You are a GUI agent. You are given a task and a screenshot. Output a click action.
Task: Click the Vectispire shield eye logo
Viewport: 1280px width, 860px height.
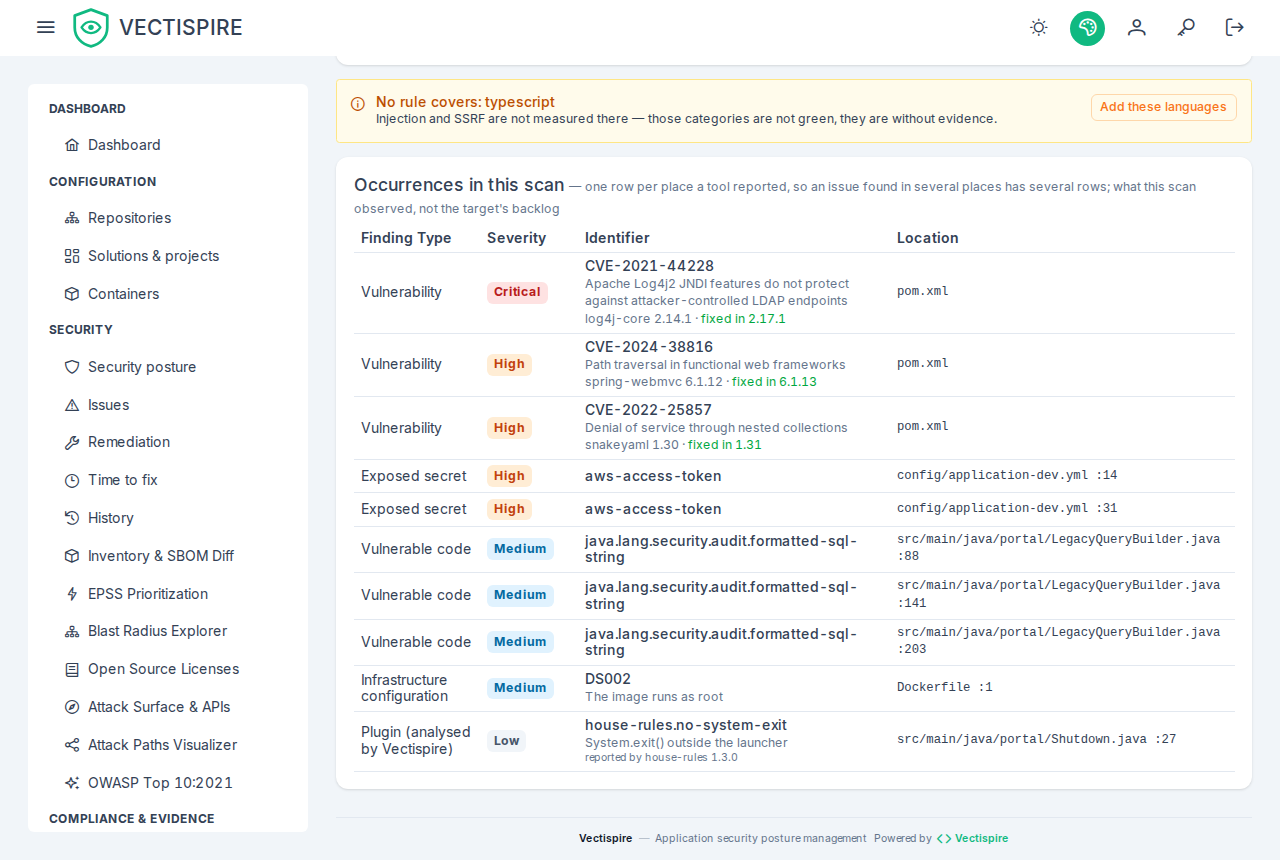click(x=91, y=28)
